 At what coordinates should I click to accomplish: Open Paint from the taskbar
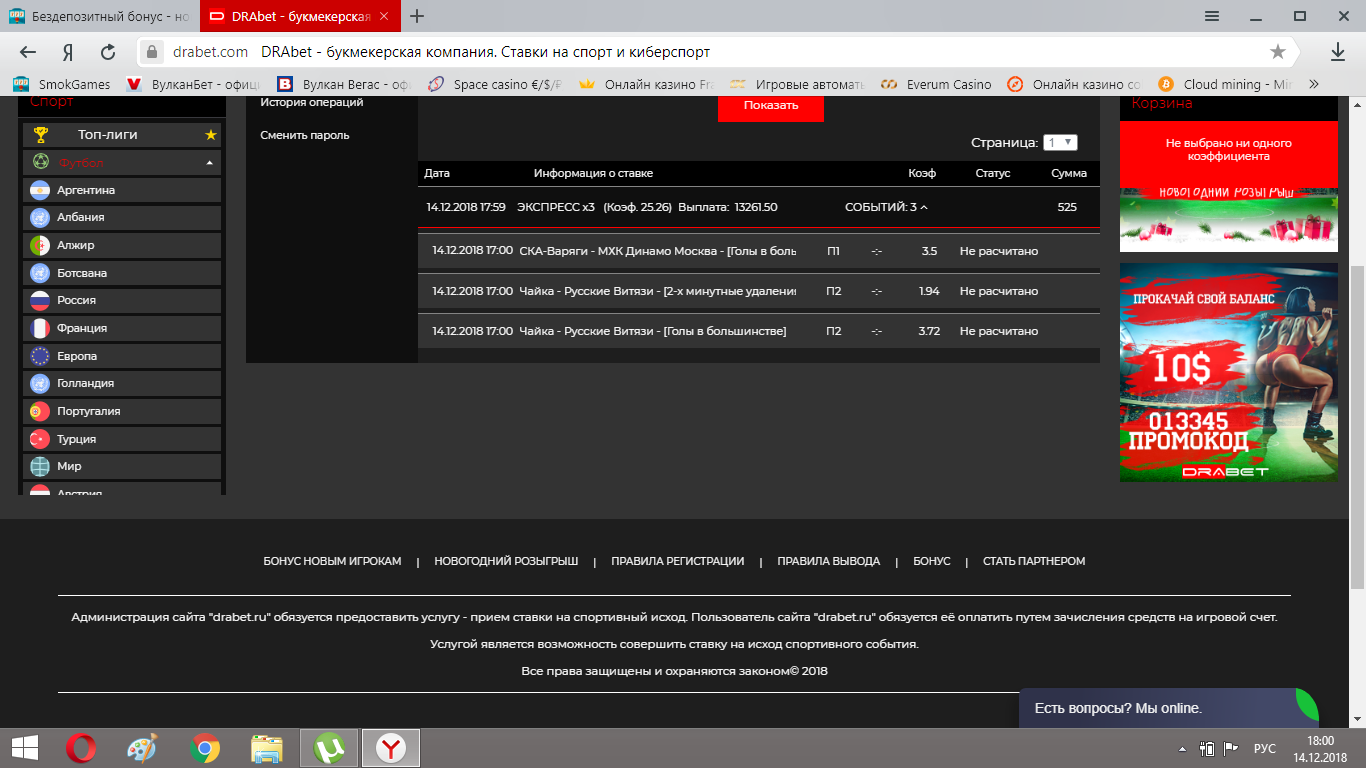(143, 748)
